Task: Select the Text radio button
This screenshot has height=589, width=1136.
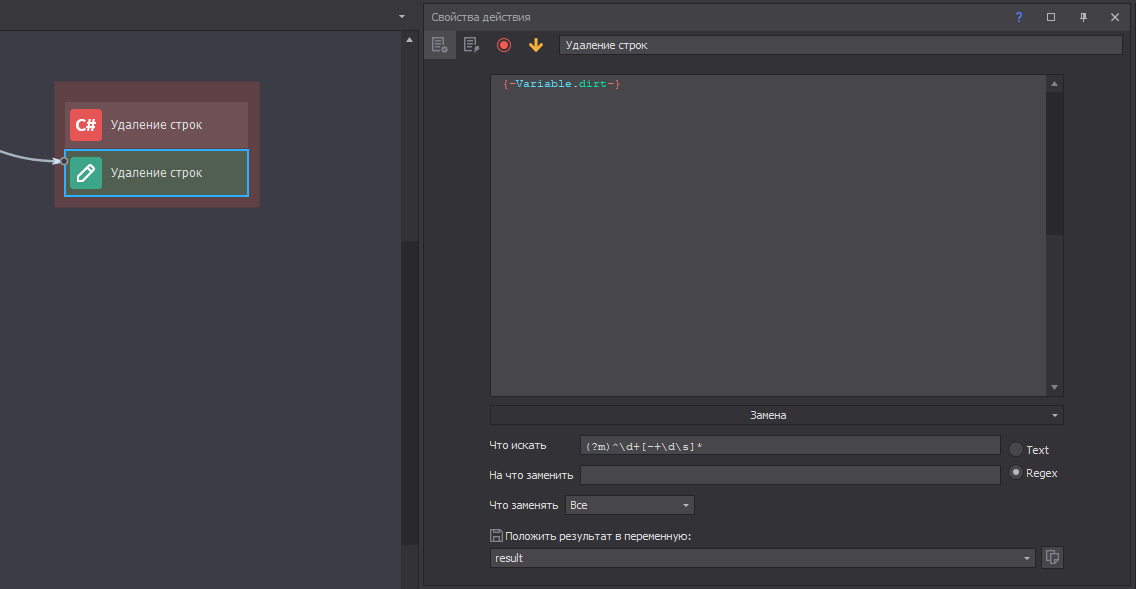Action: point(1016,450)
